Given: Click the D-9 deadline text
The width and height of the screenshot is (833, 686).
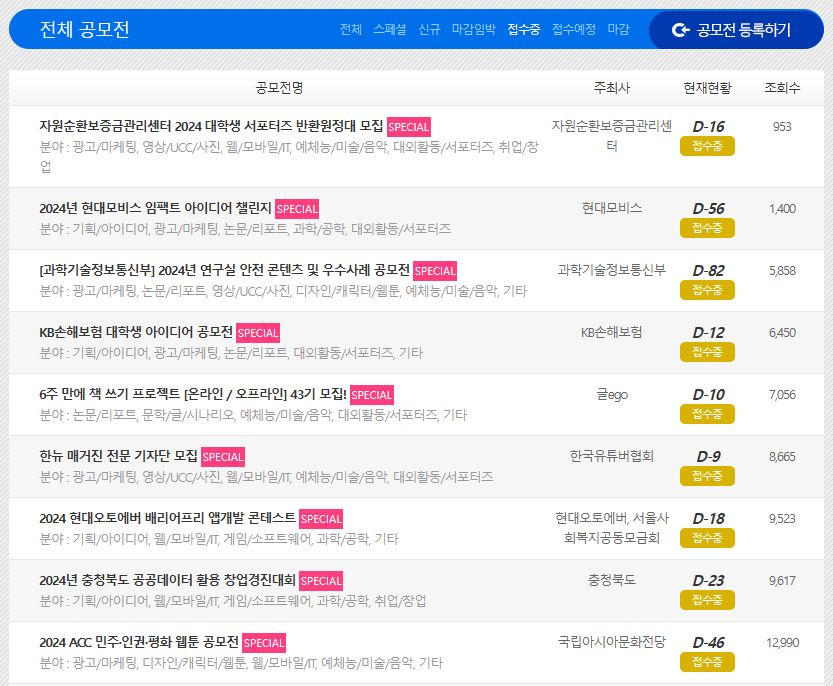Looking at the screenshot, I should [x=708, y=456].
